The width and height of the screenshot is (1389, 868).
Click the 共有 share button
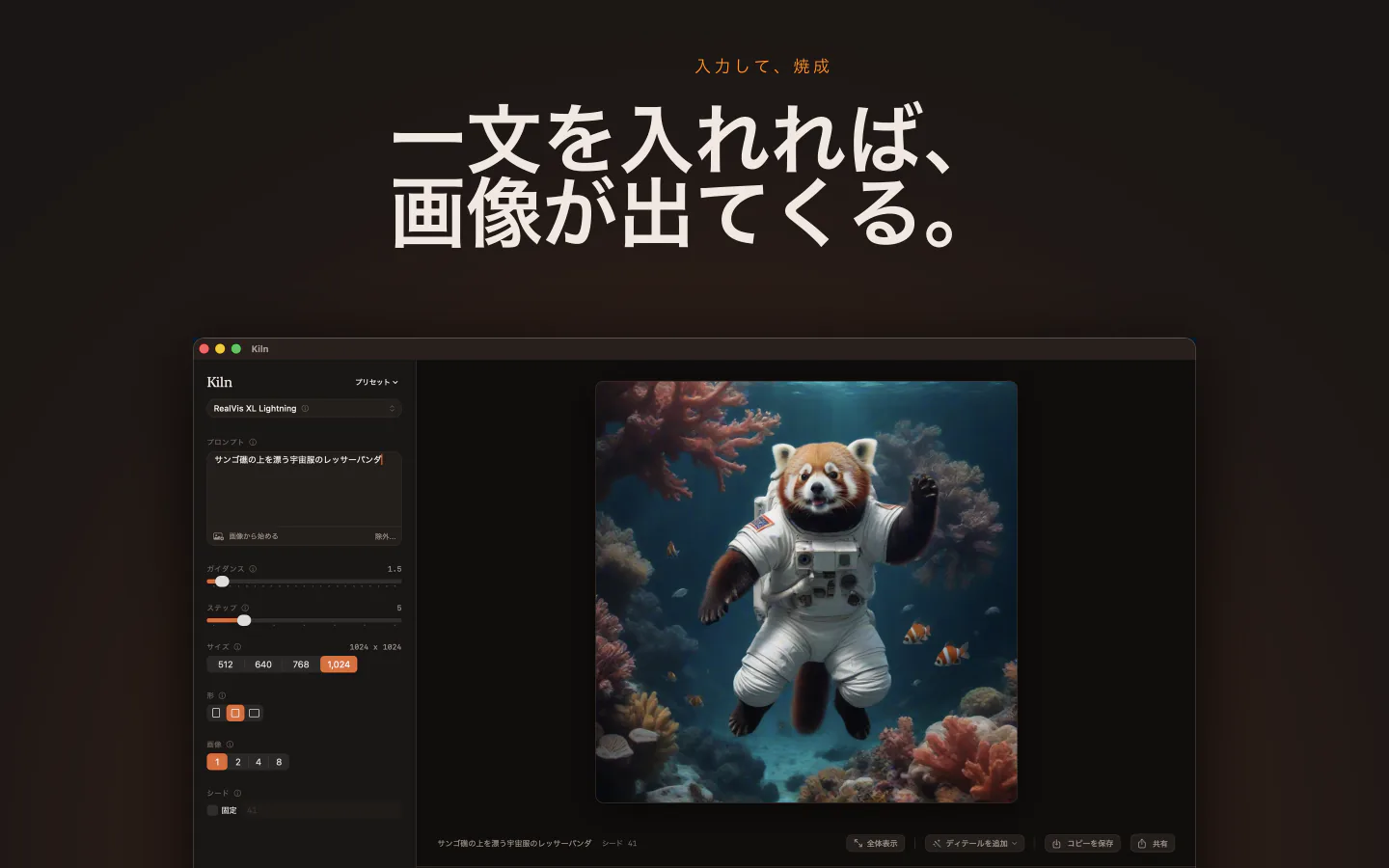1153,844
